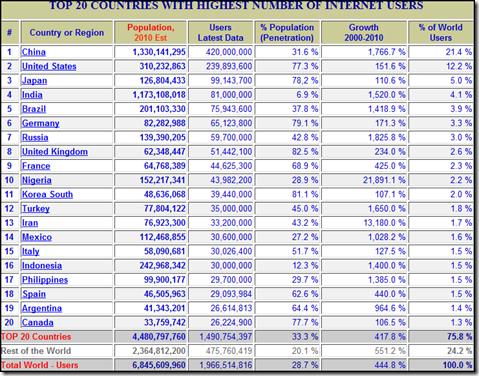Click Philippines users 29,700,000
479x376 pixels.
click(x=231, y=280)
